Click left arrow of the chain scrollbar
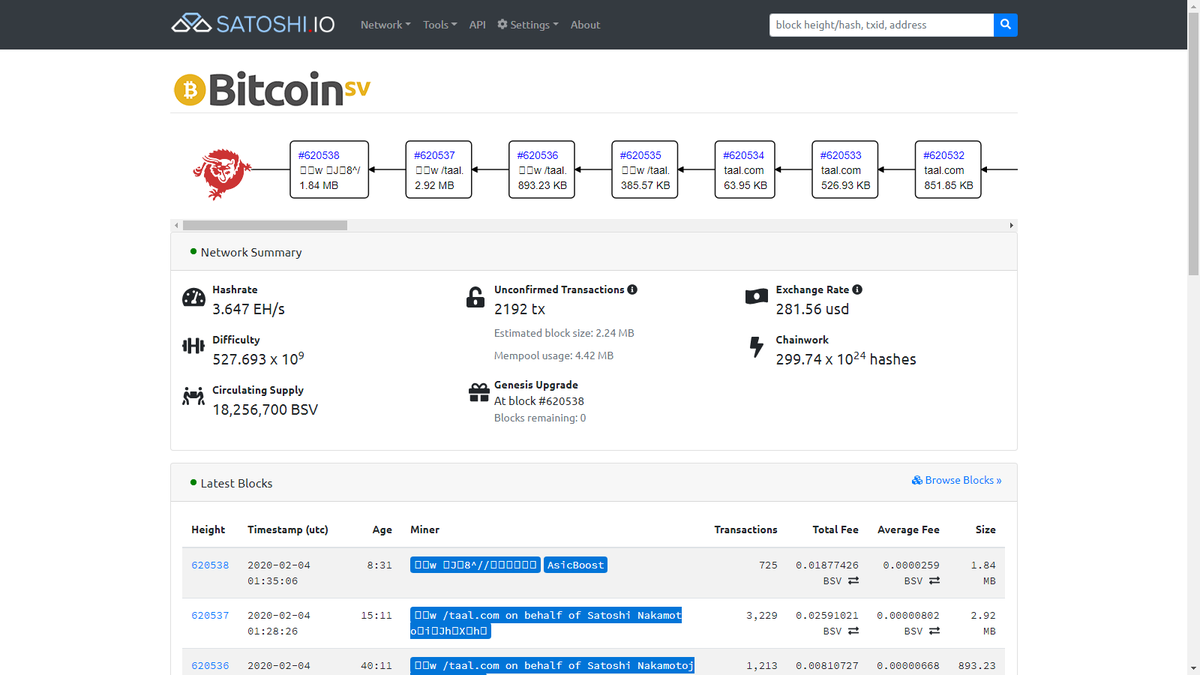Viewport: 1200px width, 675px height. click(x=177, y=226)
